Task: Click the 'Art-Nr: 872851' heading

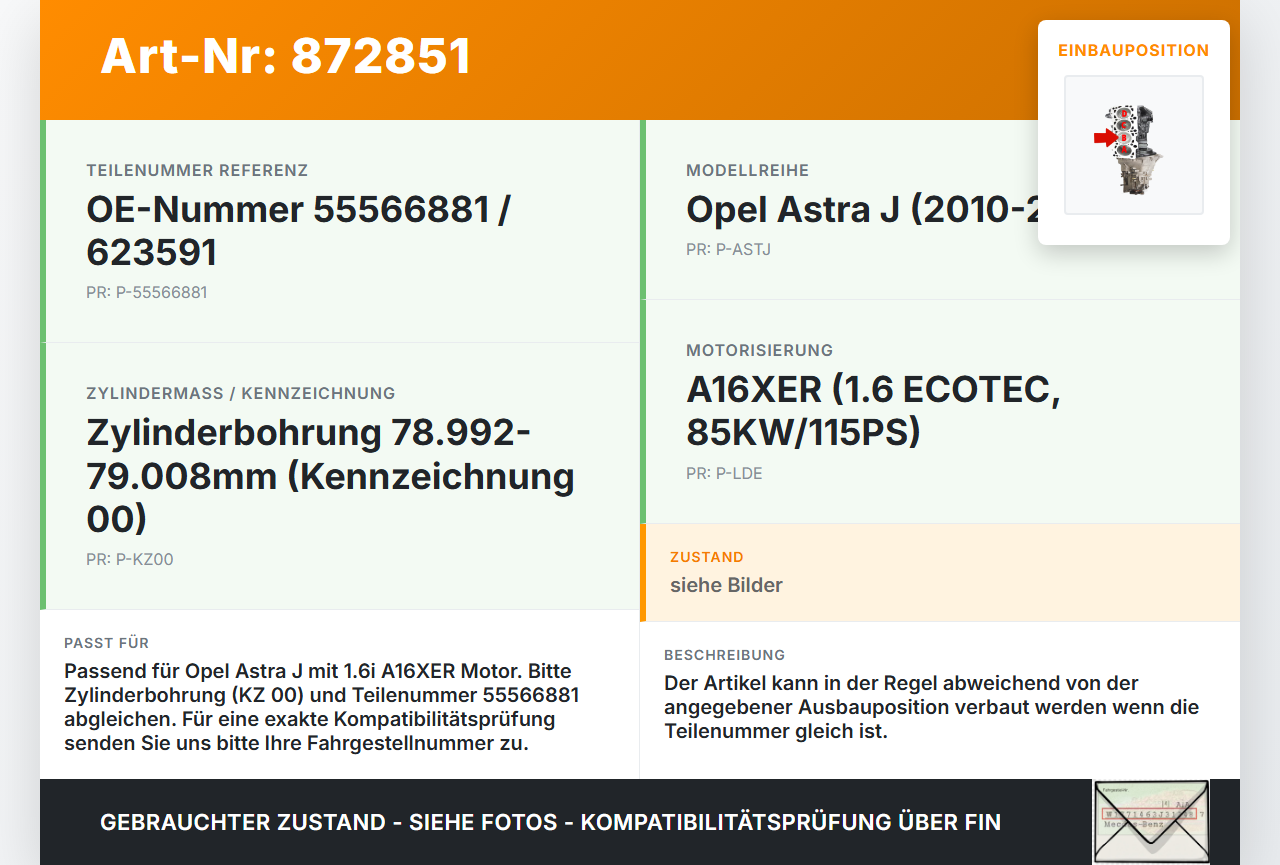Action: pos(286,56)
